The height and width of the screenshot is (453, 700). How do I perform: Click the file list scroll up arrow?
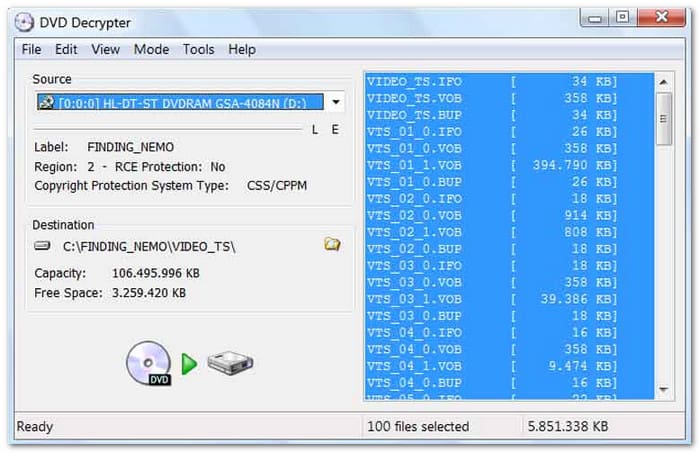663,82
